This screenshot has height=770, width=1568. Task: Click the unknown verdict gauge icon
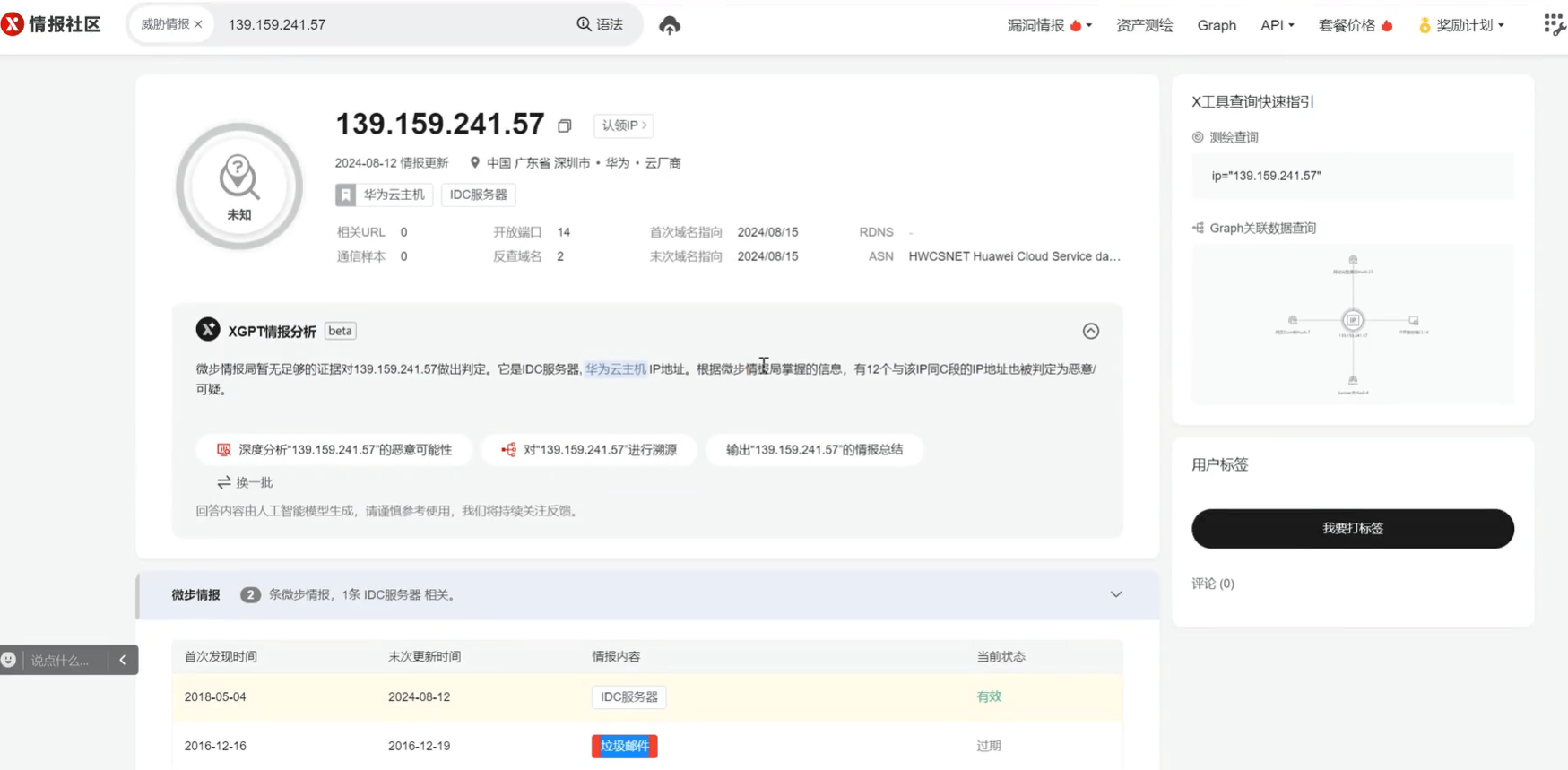239,186
